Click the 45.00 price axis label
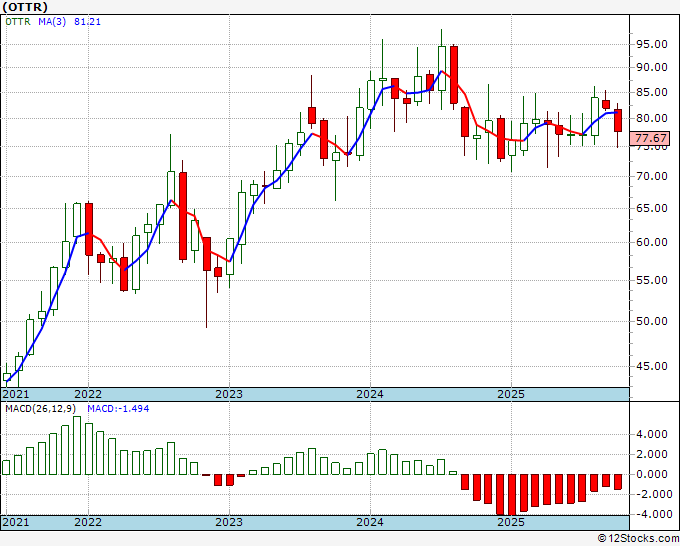Image resolution: width=680 pixels, height=546 pixels. [x=652, y=366]
